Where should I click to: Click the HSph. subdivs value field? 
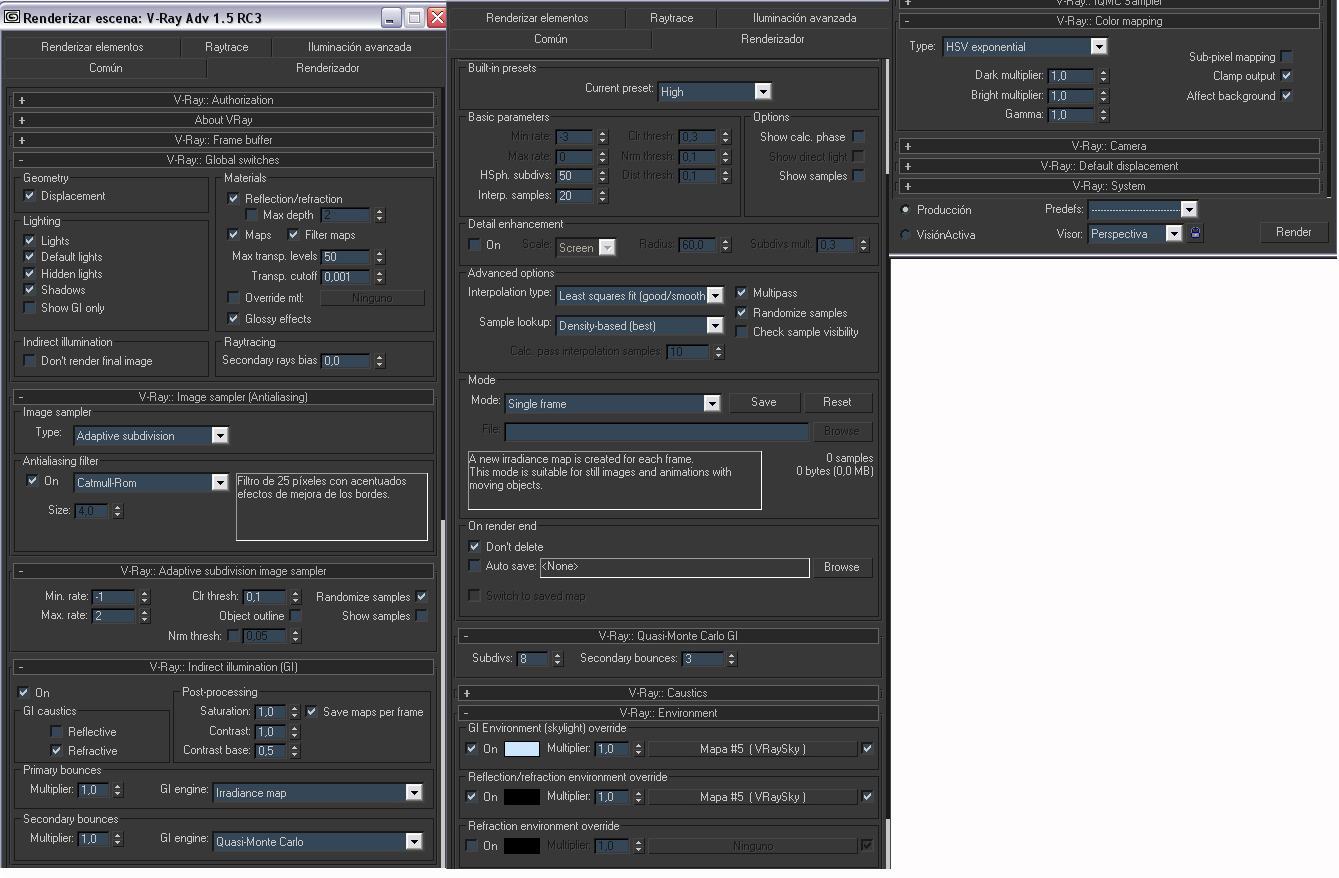(x=575, y=176)
